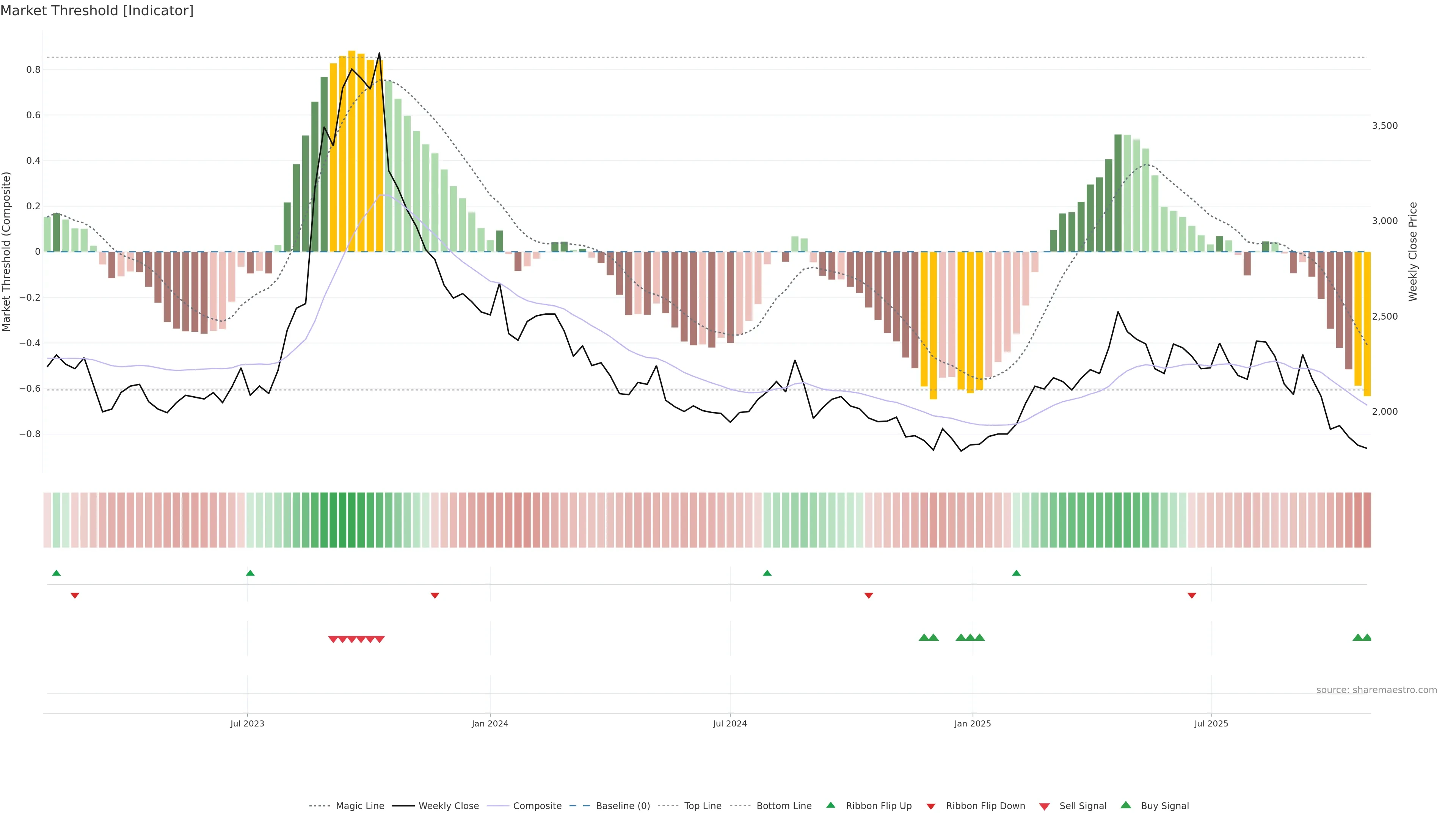Toggle Top Line legend entry

point(703,806)
